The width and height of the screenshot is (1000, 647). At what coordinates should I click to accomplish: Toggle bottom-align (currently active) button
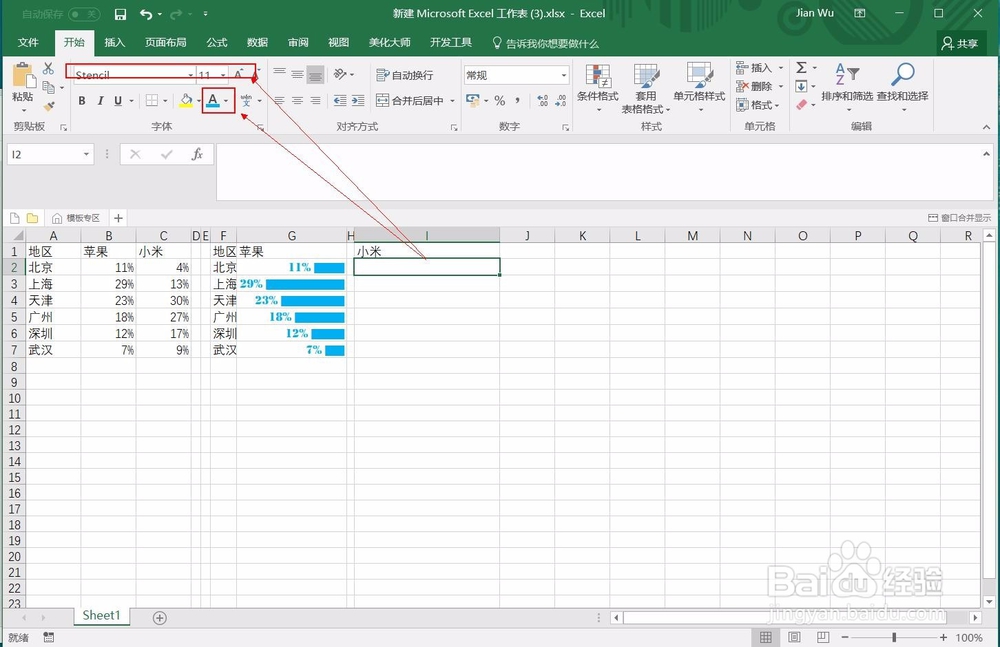pyautogui.click(x=315, y=75)
